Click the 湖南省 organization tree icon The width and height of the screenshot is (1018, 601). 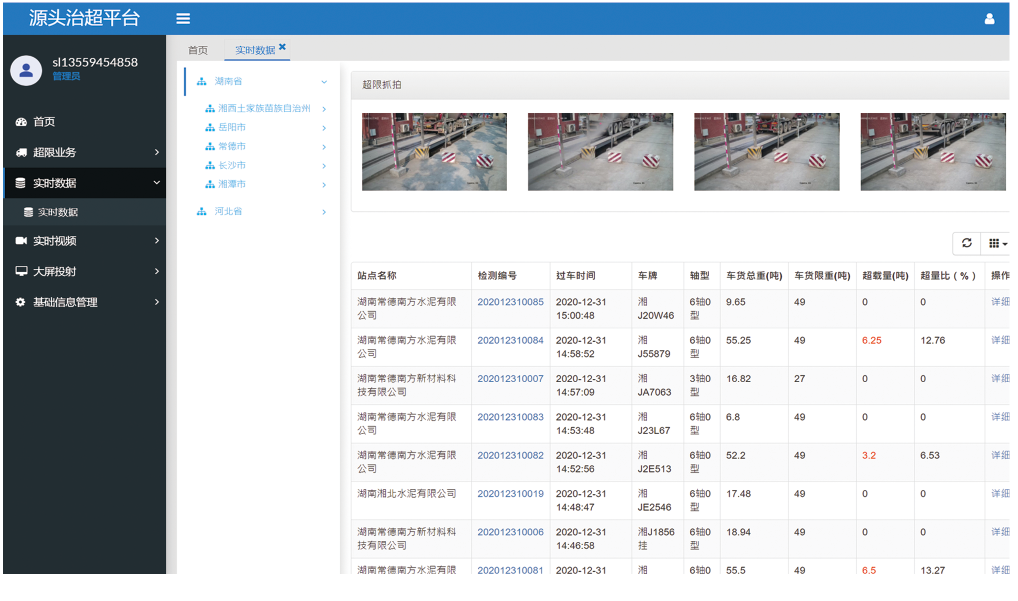(x=202, y=81)
